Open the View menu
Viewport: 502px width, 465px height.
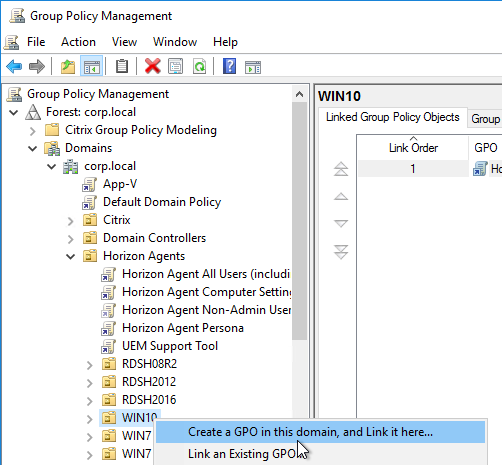coord(124,42)
